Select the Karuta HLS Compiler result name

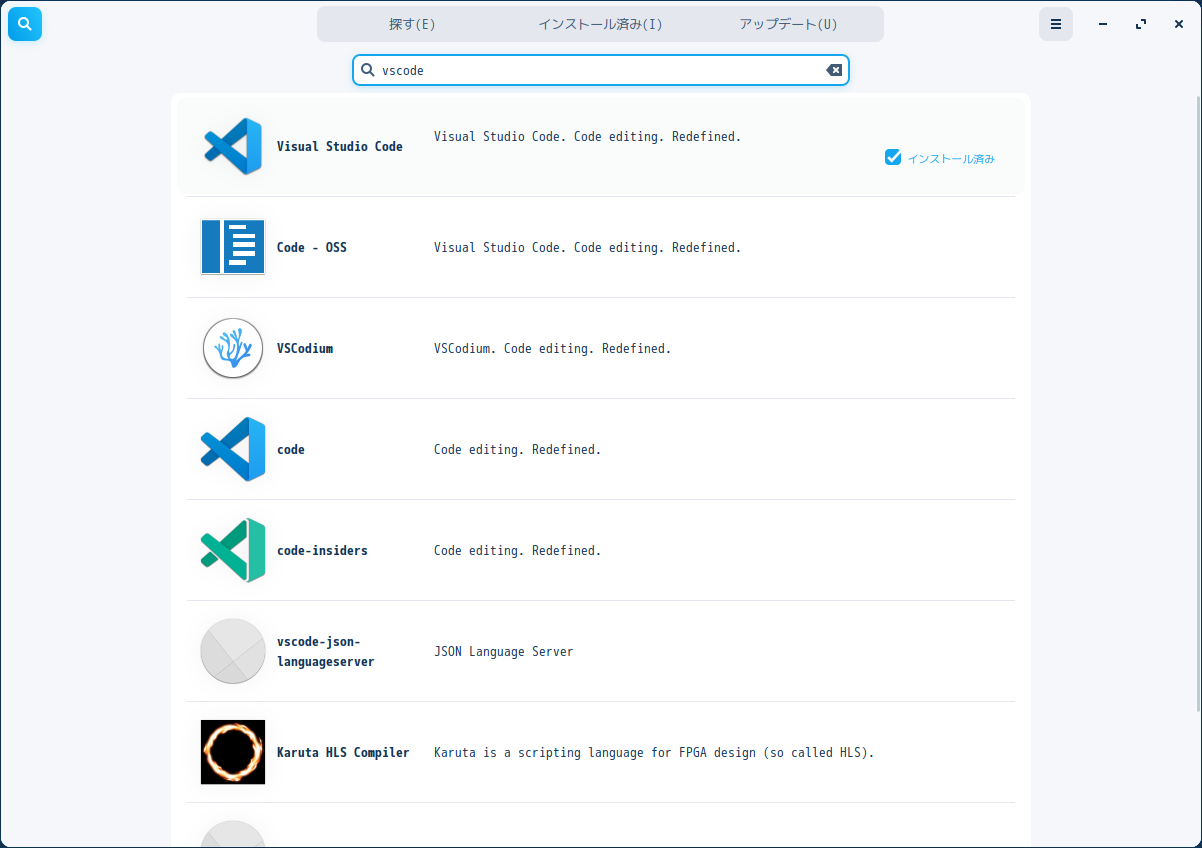(343, 752)
